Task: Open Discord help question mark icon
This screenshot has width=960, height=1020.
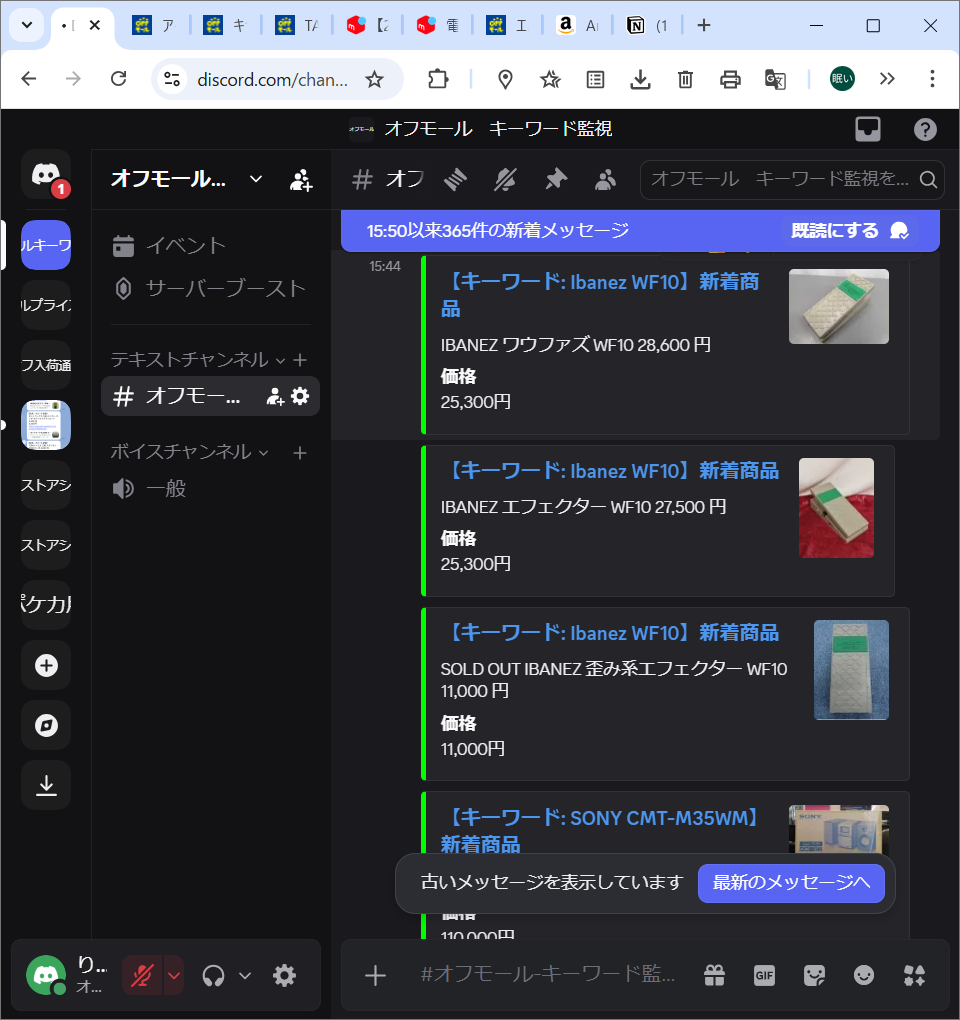Action: pyautogui.click(x=925, y=129)
